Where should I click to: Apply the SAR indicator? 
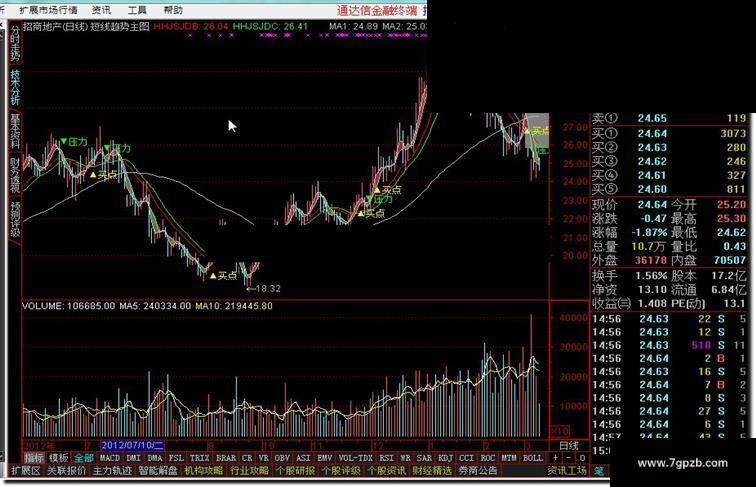point(424,458)
